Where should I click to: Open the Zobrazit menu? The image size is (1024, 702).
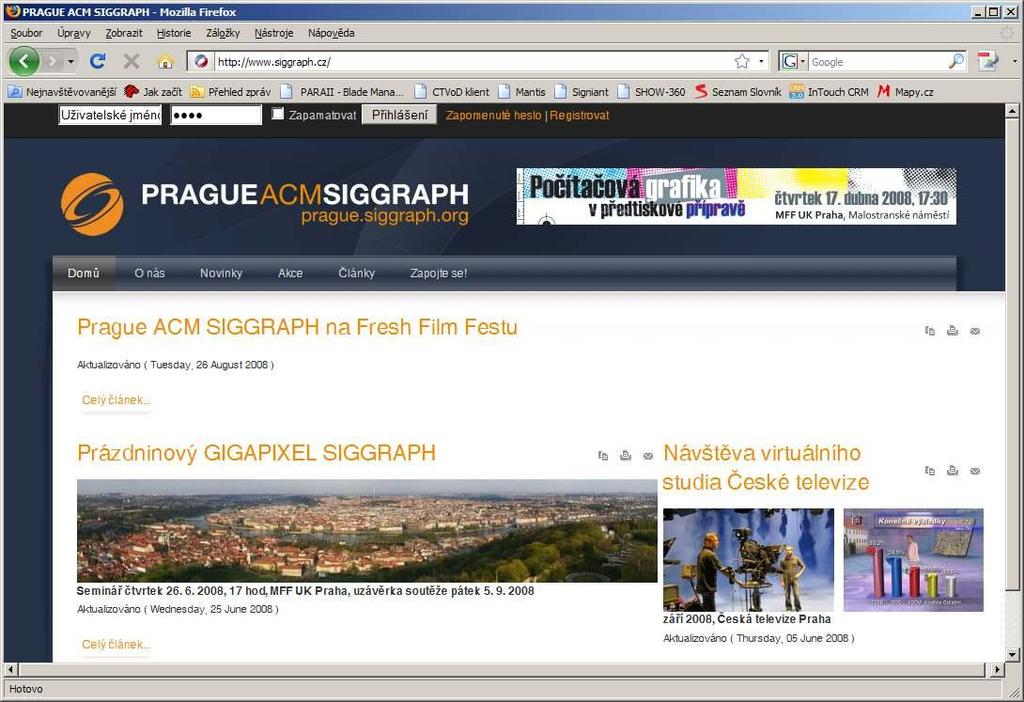pyautogui.click(x=123, y=33)
